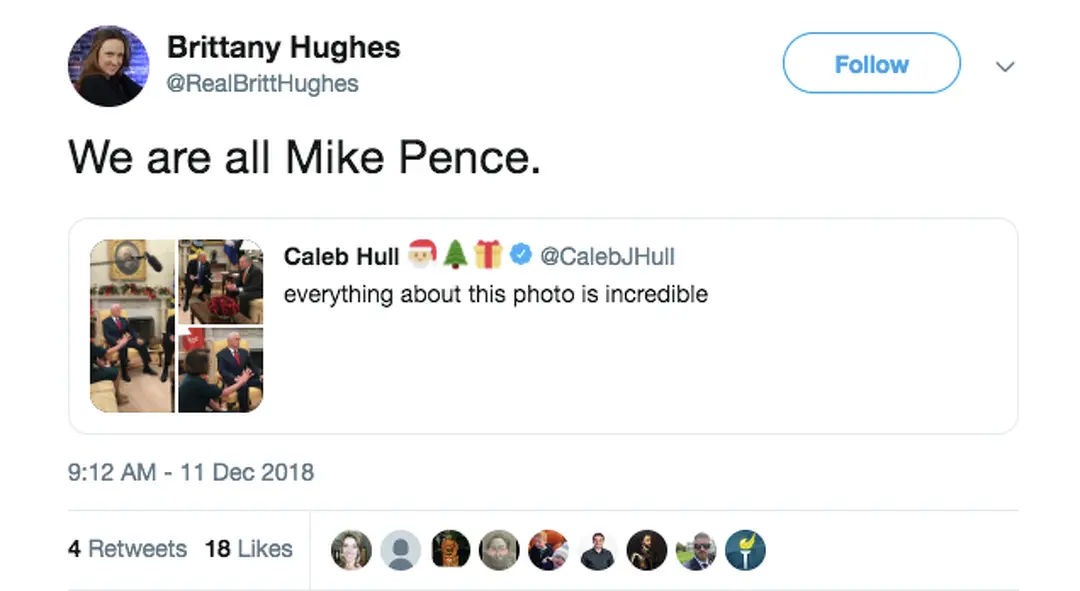Click the liker avatar of man in sunglasses
This screenshot has width=1080, height=591.
[696, 550]
